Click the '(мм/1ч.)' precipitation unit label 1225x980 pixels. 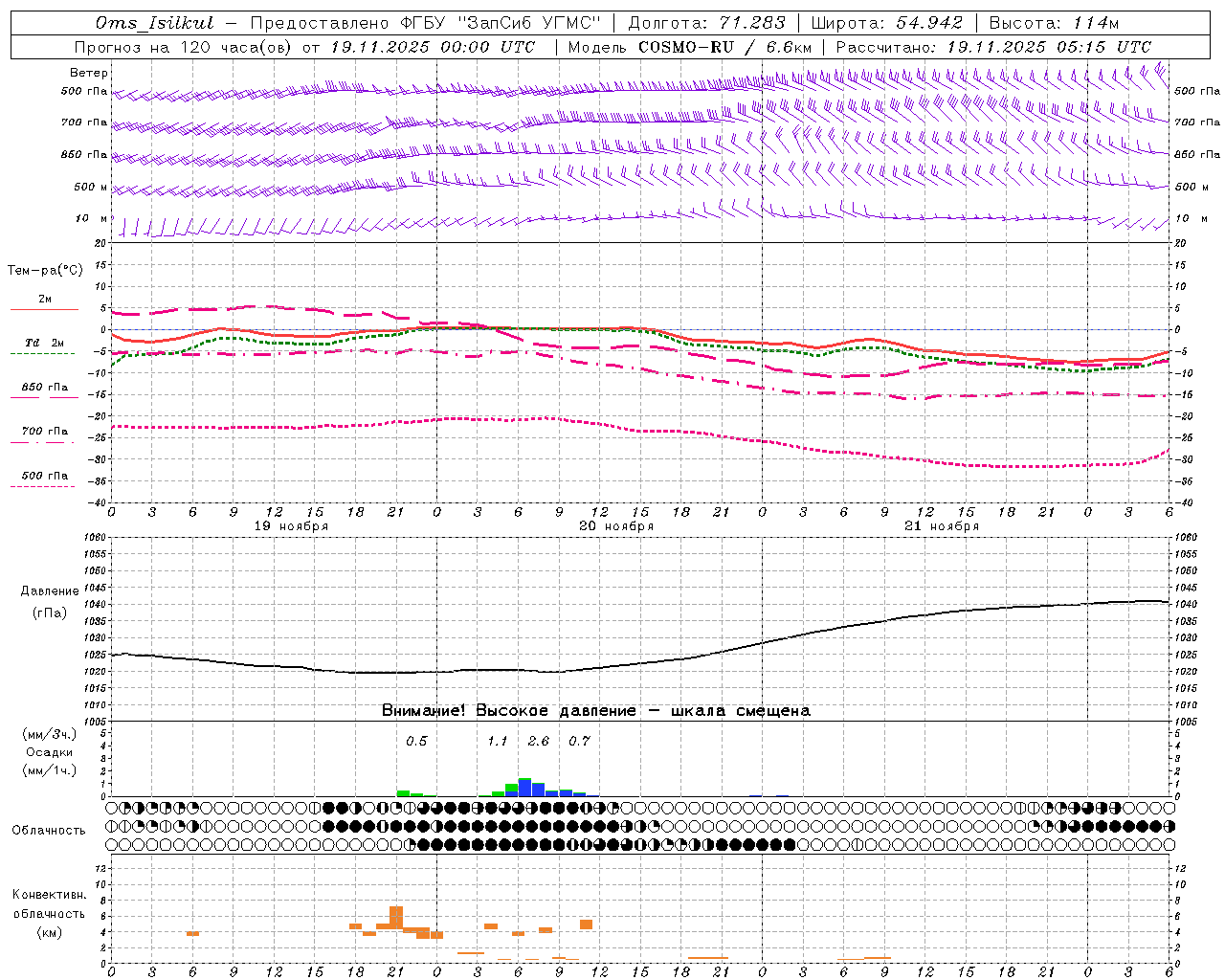coord(50,770)
